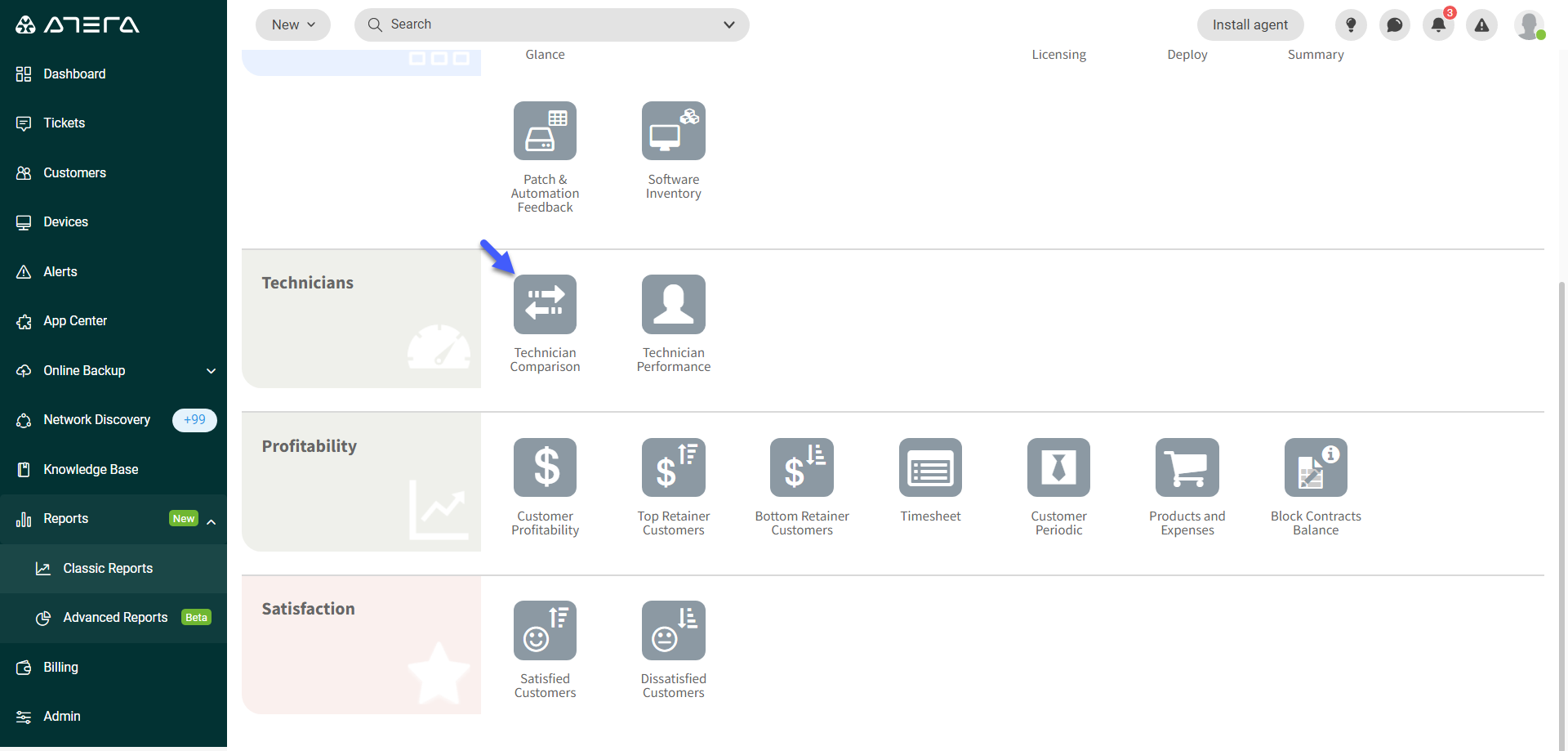Click the warning triangle alerts icon in header
The width and height of the screenshot is (1568, 751).
tap(1481, 25)
